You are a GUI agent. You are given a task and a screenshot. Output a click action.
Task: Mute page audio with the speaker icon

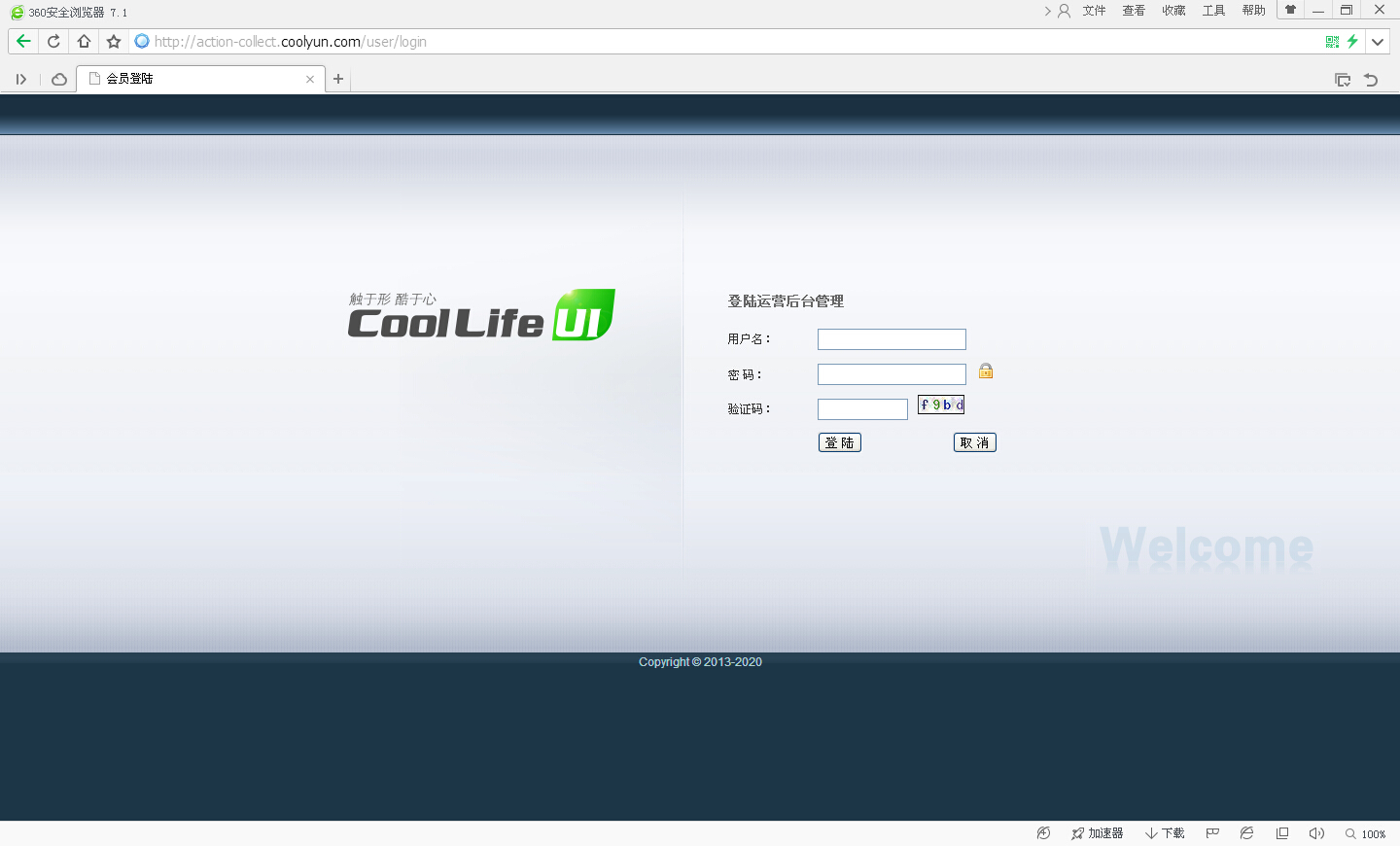(1316, 833)
